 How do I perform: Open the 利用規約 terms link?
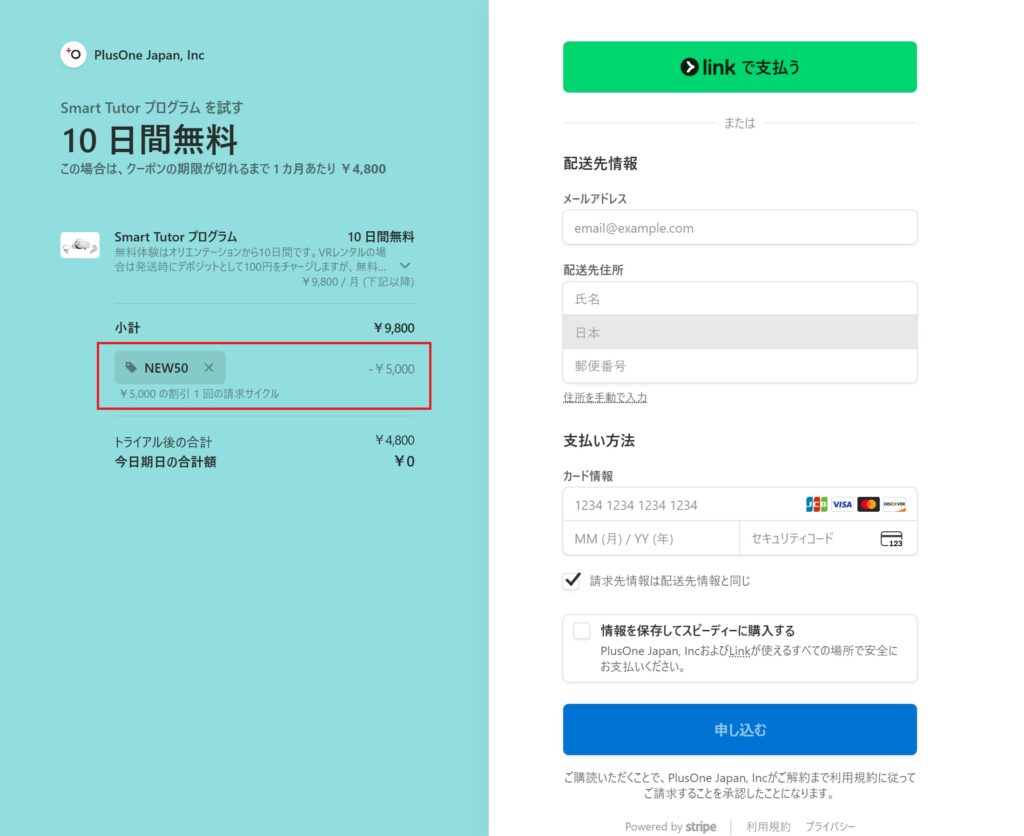coord(768,827)
